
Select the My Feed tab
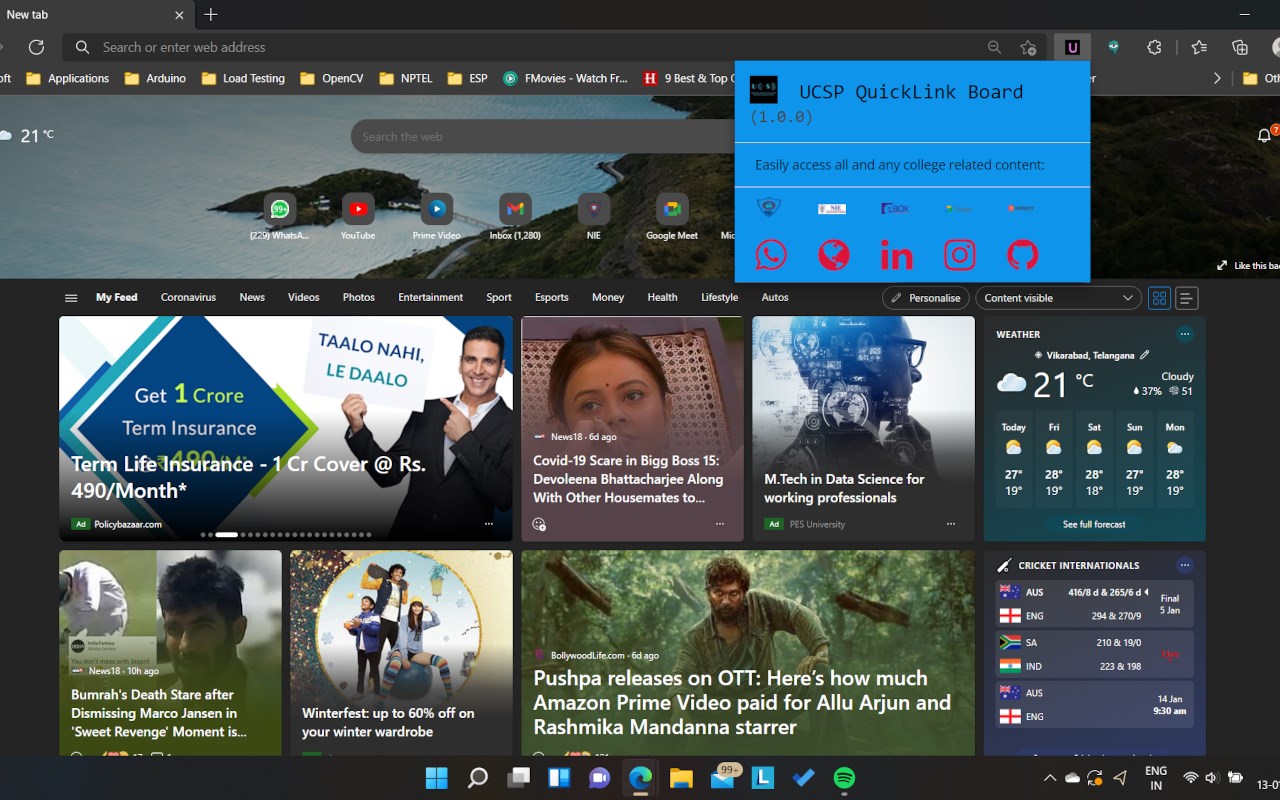[x=117, y=297]
